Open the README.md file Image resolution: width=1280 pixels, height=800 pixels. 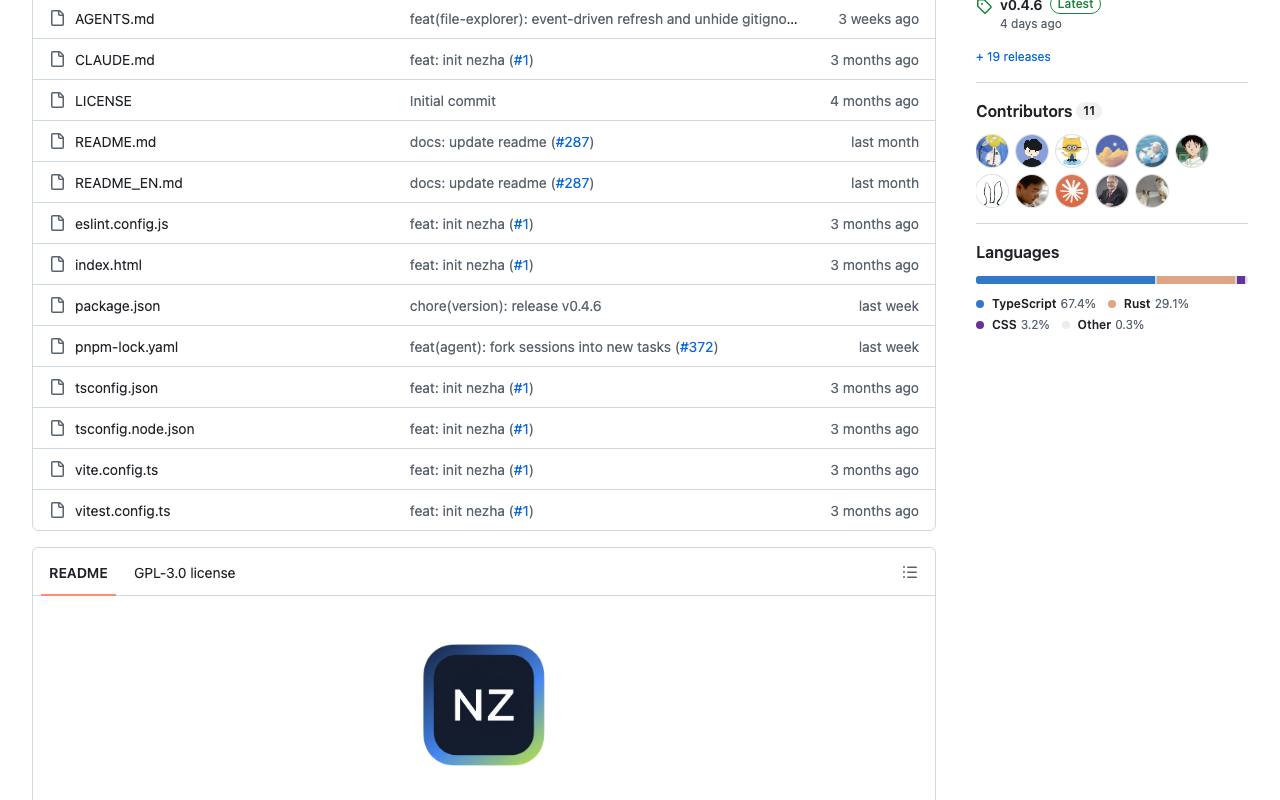coord(115,142)
